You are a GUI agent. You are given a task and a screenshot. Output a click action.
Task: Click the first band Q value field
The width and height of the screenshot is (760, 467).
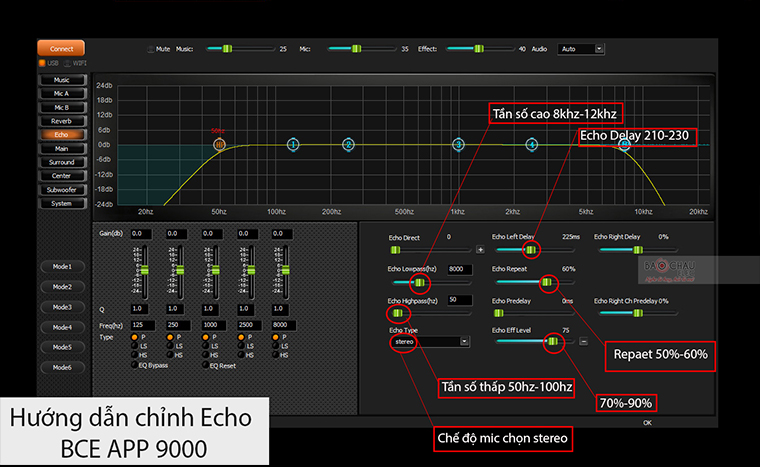[x=140, y=308]
